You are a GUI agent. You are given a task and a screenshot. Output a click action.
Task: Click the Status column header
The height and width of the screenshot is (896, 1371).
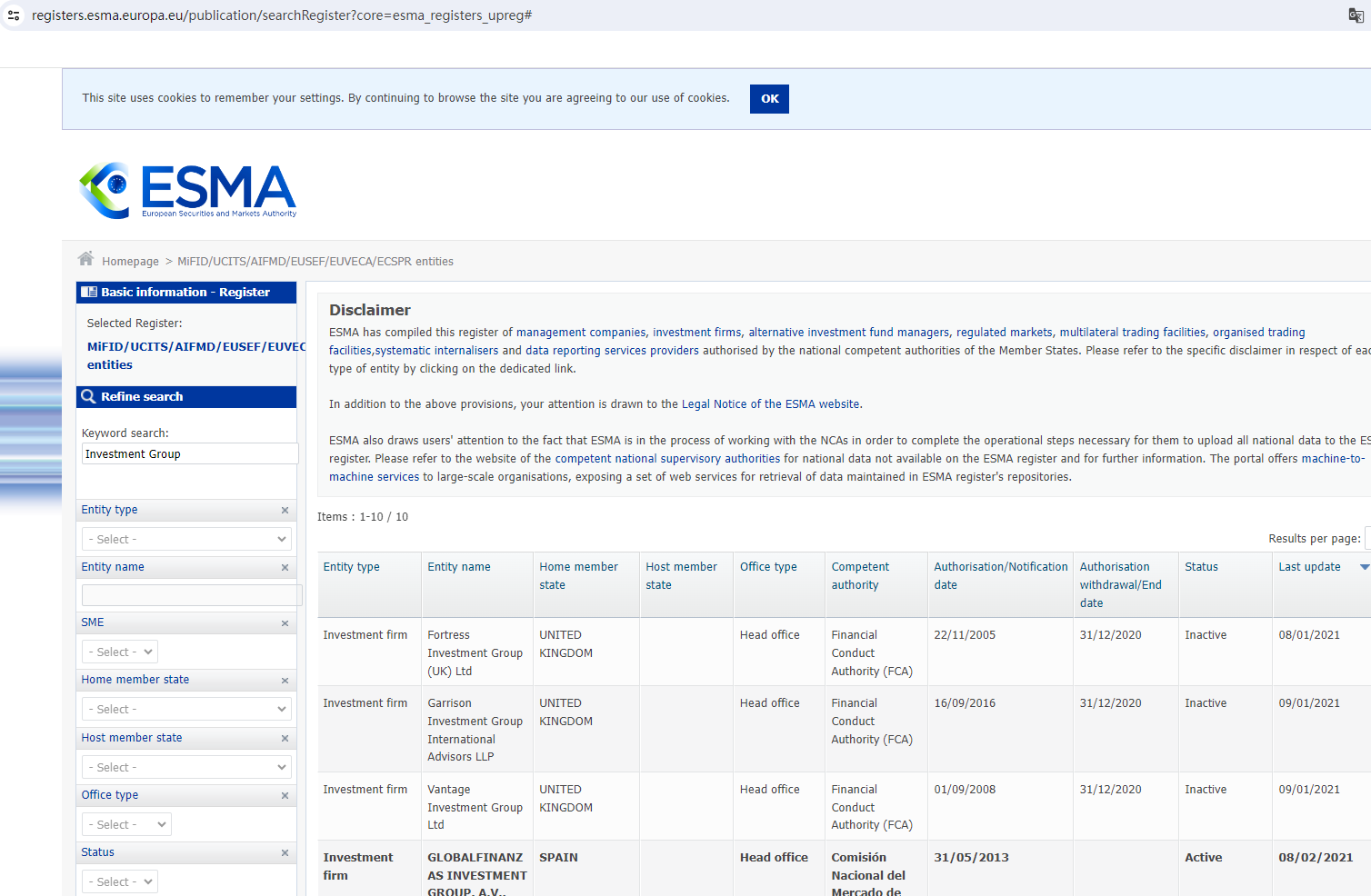(1201, 567)
